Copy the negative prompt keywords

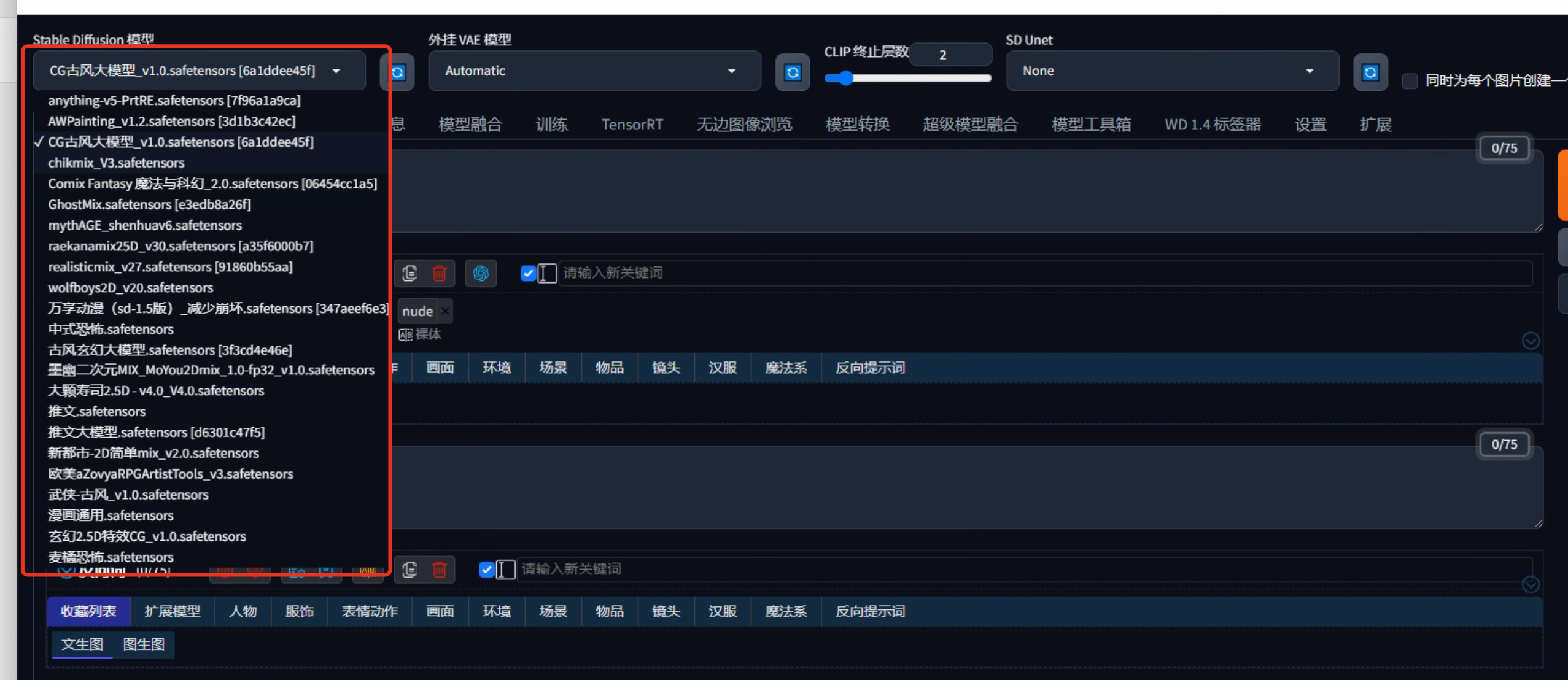[x=409, y=570]
